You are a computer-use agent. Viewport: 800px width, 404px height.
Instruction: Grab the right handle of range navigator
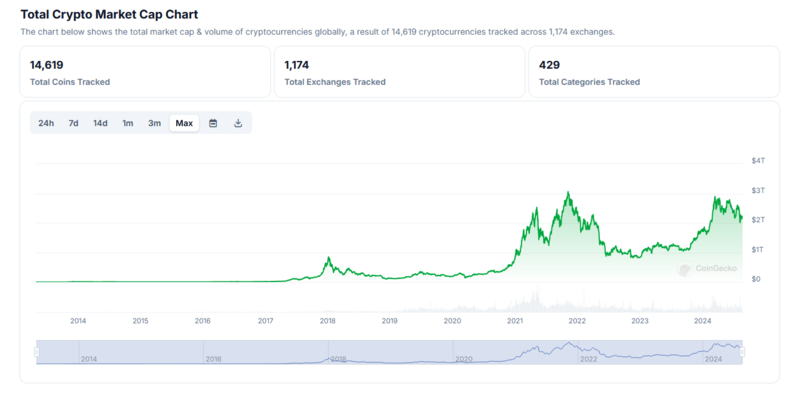[x=742, y=352]
